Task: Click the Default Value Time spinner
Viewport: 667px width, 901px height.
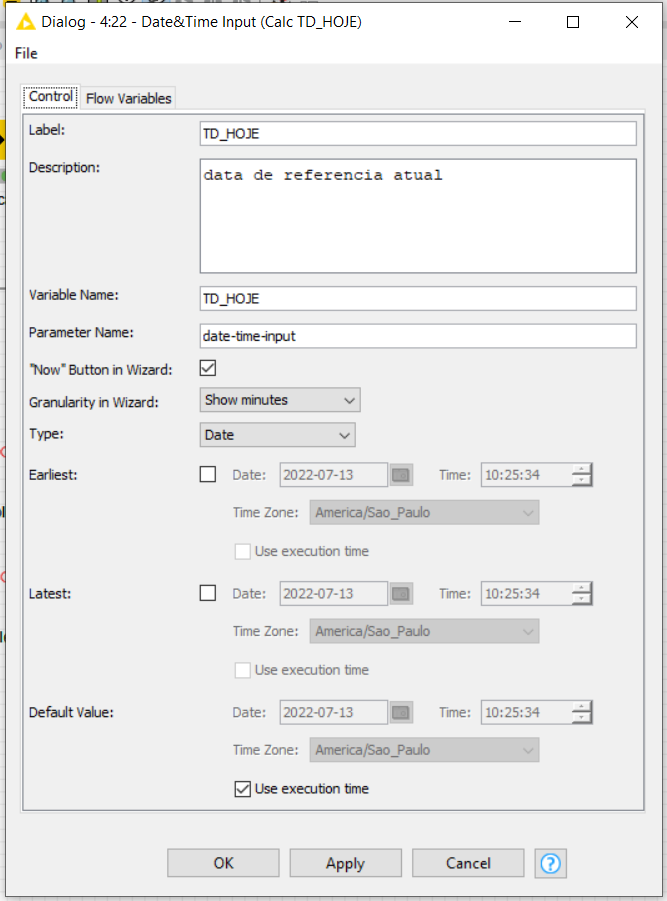Action: point(536,713)
